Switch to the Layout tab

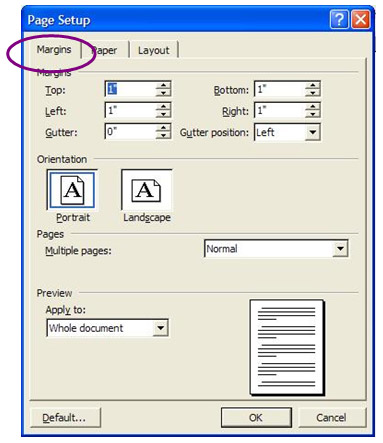153,50
